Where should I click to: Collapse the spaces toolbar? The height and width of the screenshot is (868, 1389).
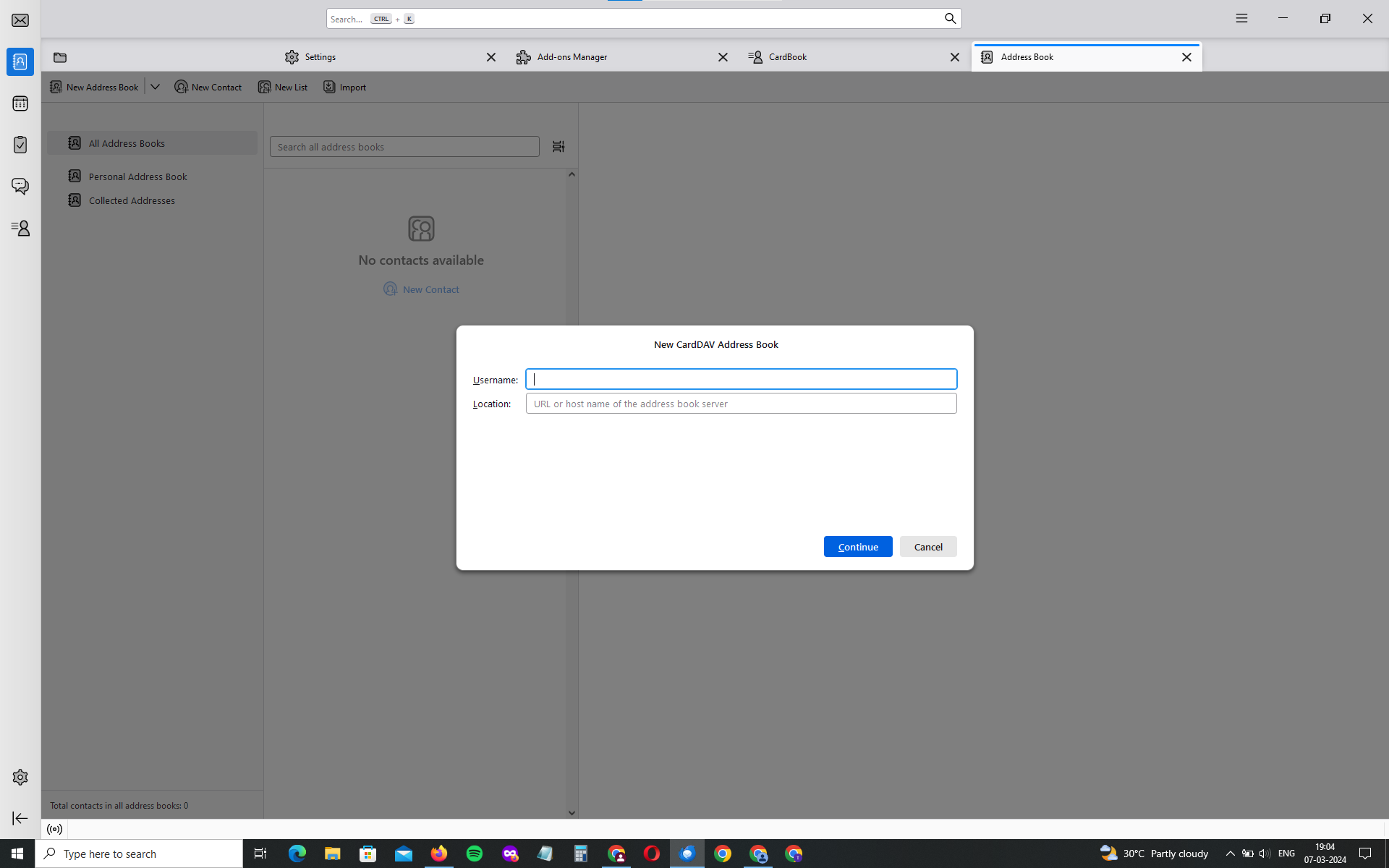pyautogui.click(x=20, y=818)
